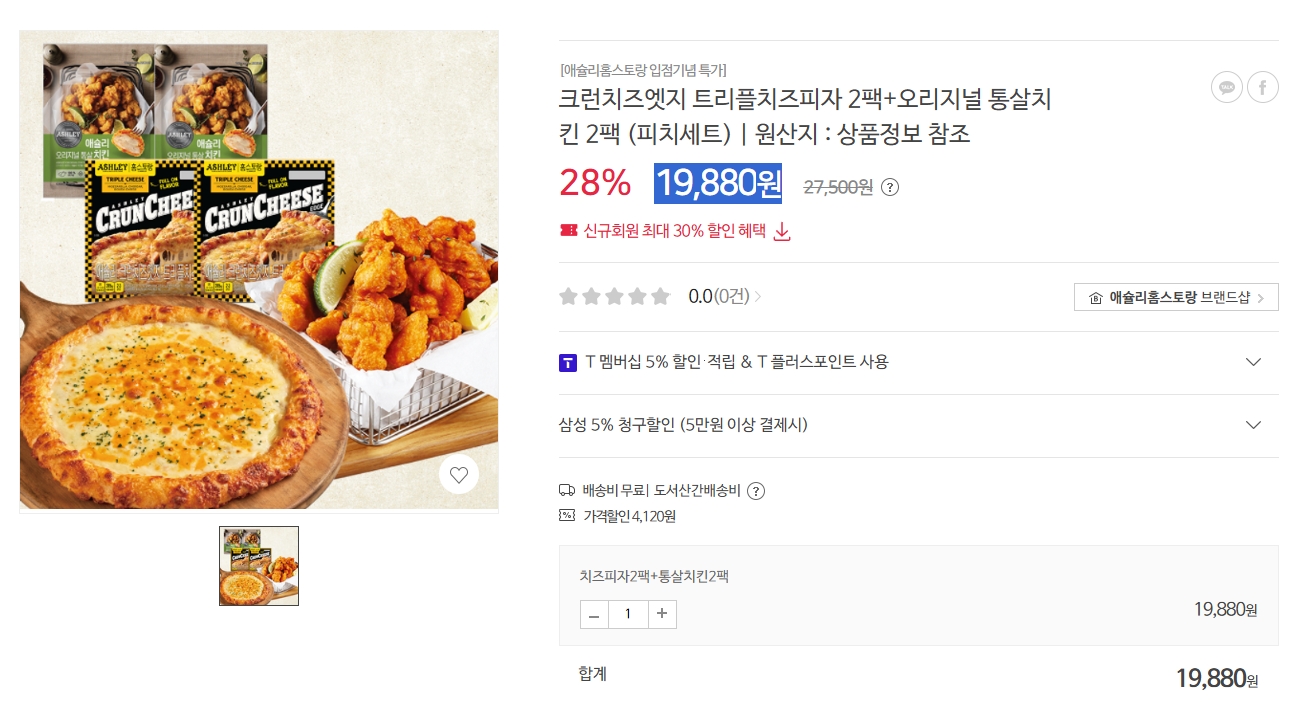Click the five-star rating display

[614, 296]
